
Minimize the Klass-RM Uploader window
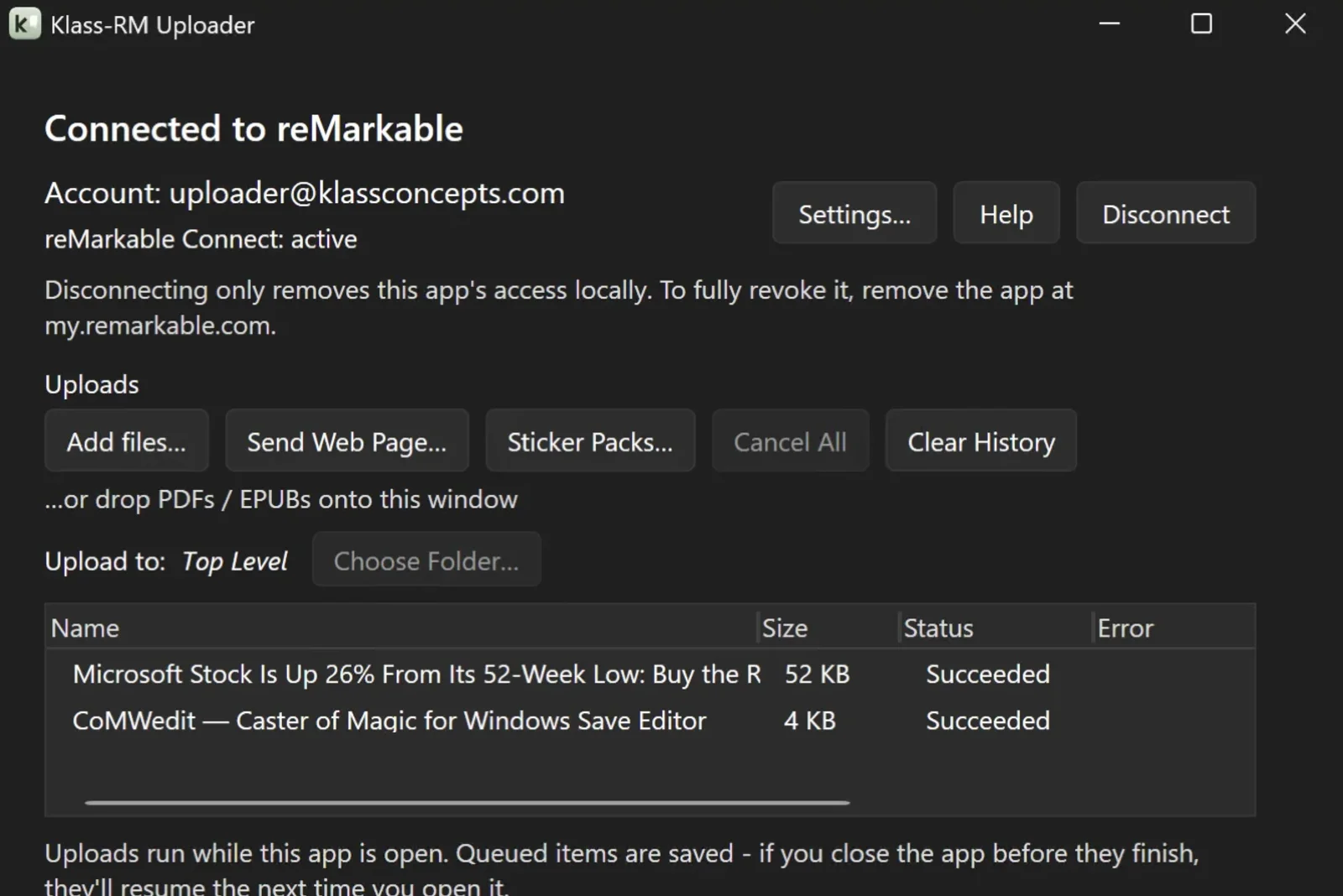[1110, 23]
